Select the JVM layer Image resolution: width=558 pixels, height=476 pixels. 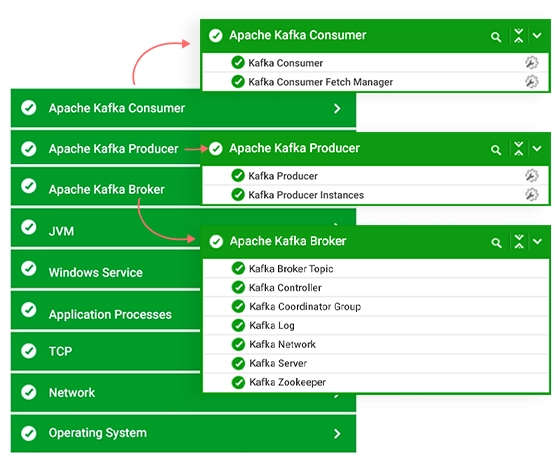pos(106,228)
